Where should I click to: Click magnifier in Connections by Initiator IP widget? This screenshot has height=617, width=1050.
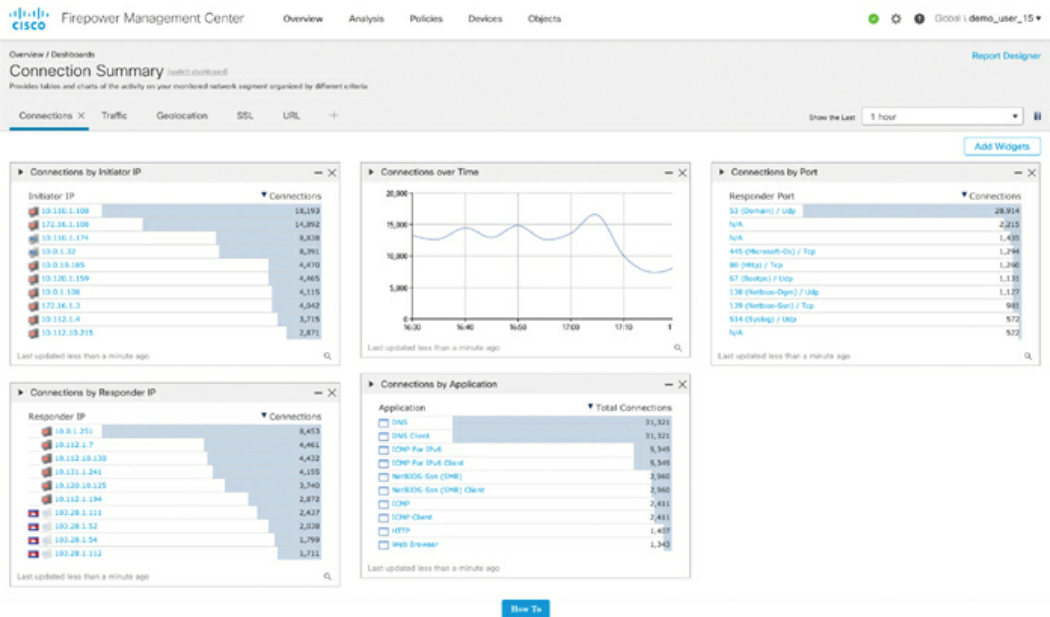tap(327, 356)
